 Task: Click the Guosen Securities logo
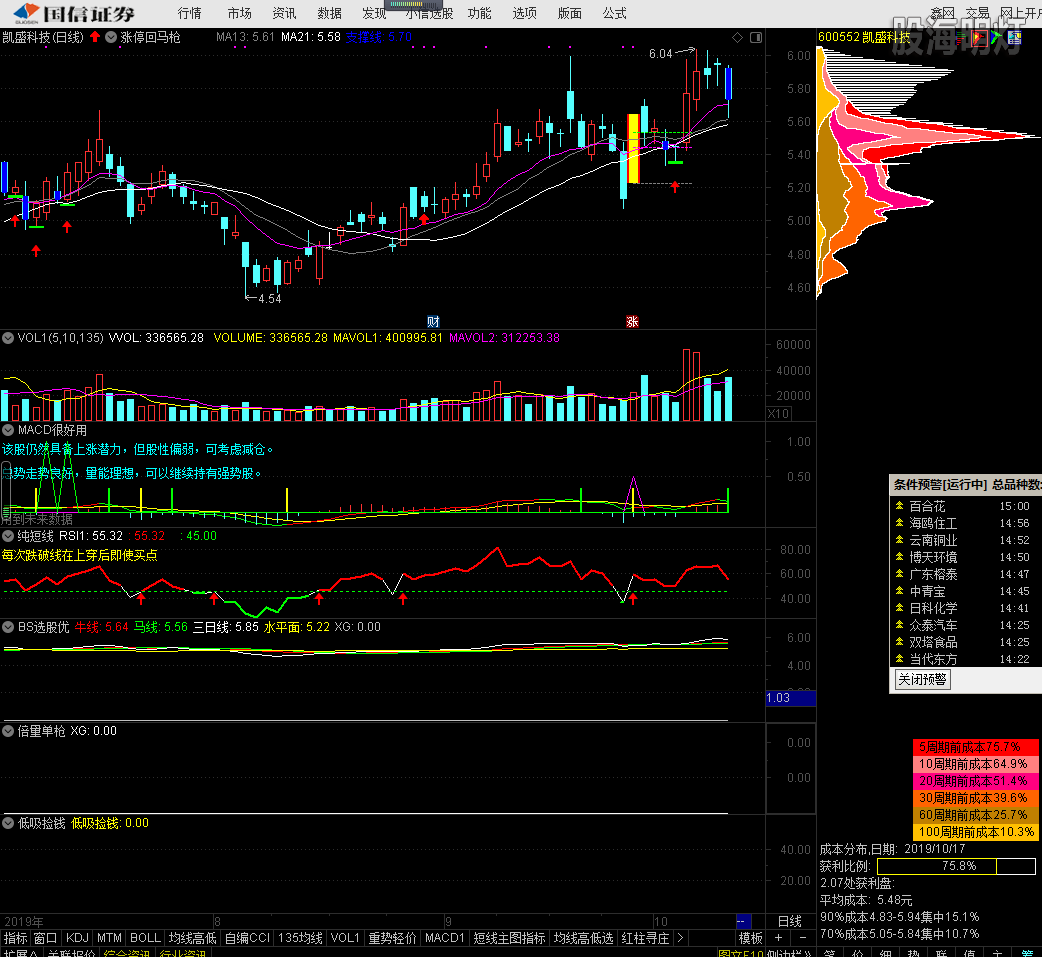tap(74, 13)
